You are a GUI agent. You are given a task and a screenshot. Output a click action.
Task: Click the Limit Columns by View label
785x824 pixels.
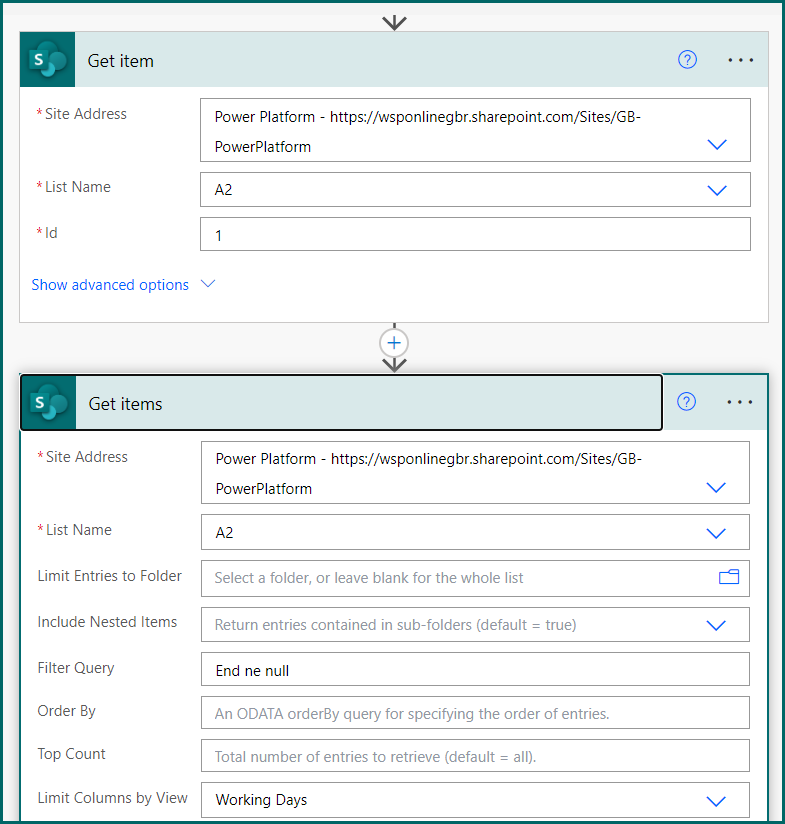(112, 798)
